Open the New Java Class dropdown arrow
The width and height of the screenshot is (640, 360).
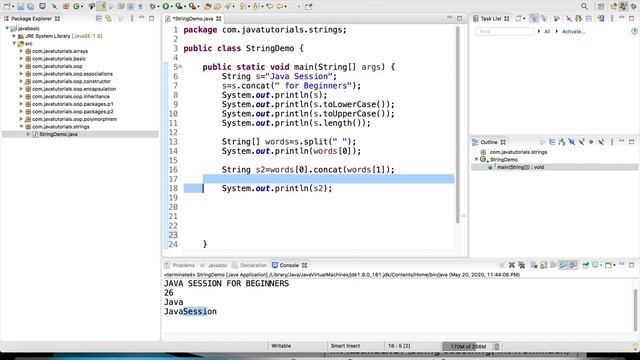tap(82, 6)
